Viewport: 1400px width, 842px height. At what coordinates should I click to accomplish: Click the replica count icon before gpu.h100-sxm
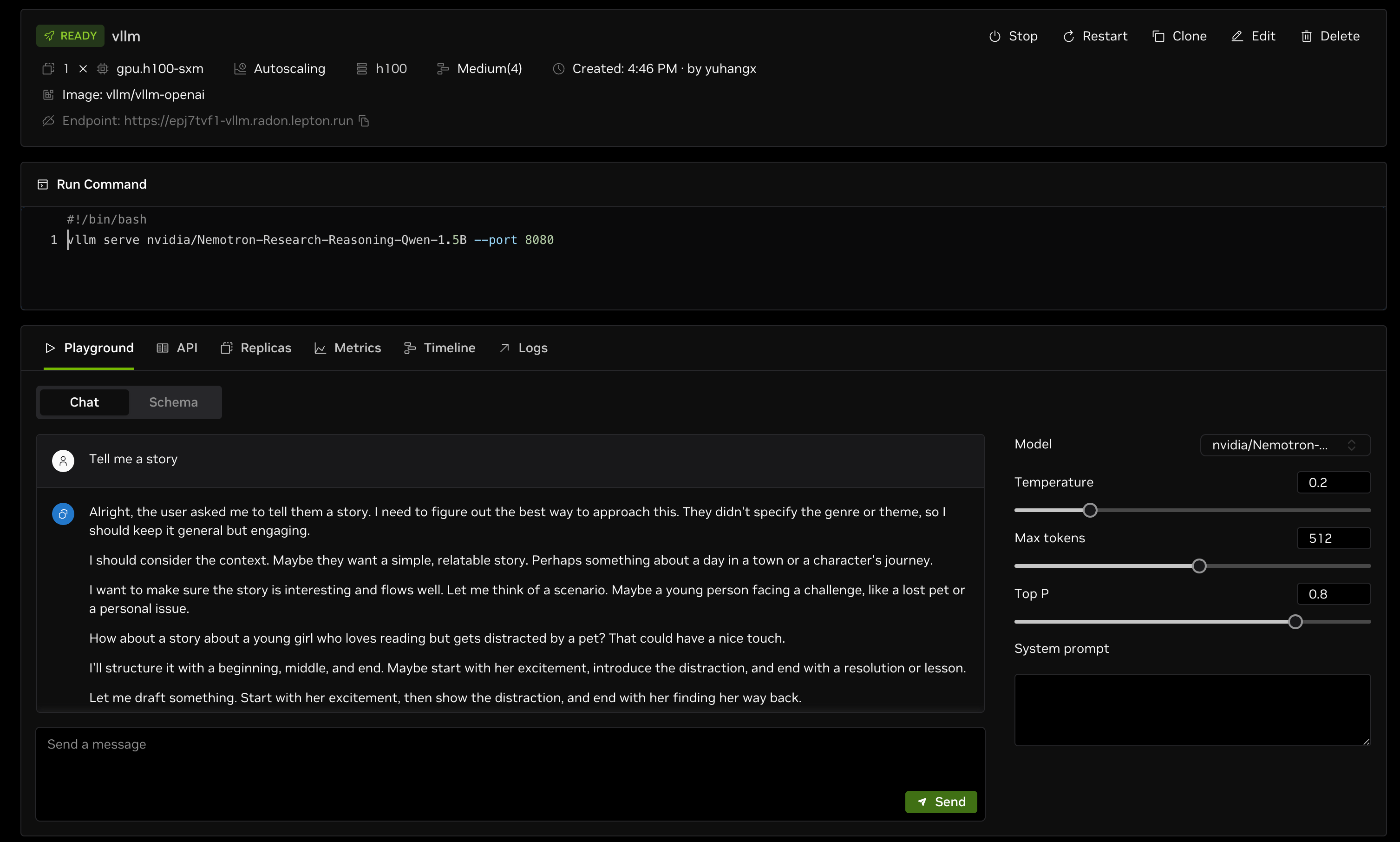[x=48, y=69]
